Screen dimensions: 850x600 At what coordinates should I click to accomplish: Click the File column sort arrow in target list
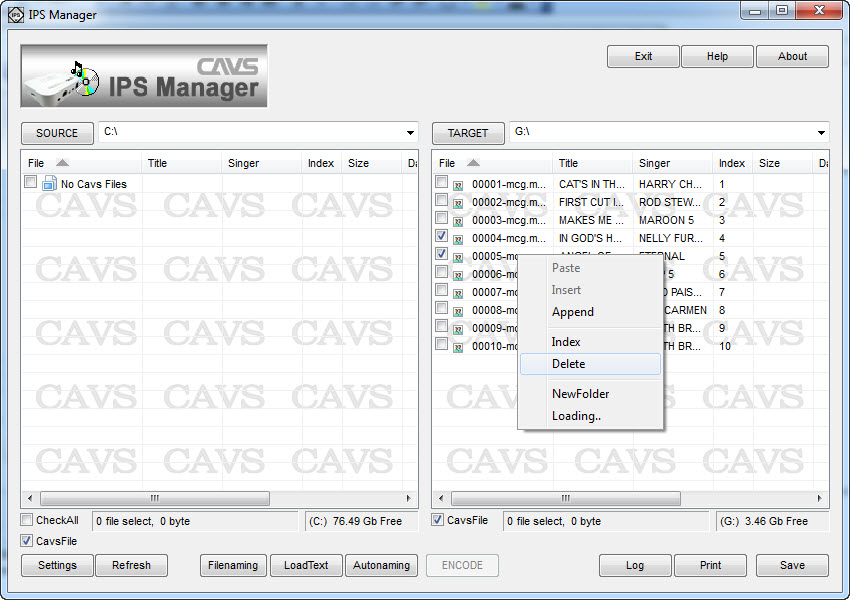coord(473,163)
